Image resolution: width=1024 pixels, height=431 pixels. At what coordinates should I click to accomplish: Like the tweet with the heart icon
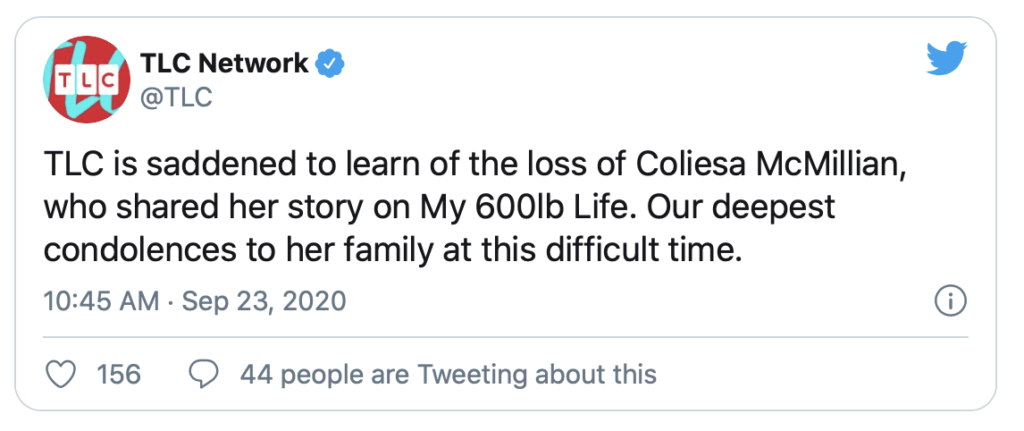[x=61, y=374]
